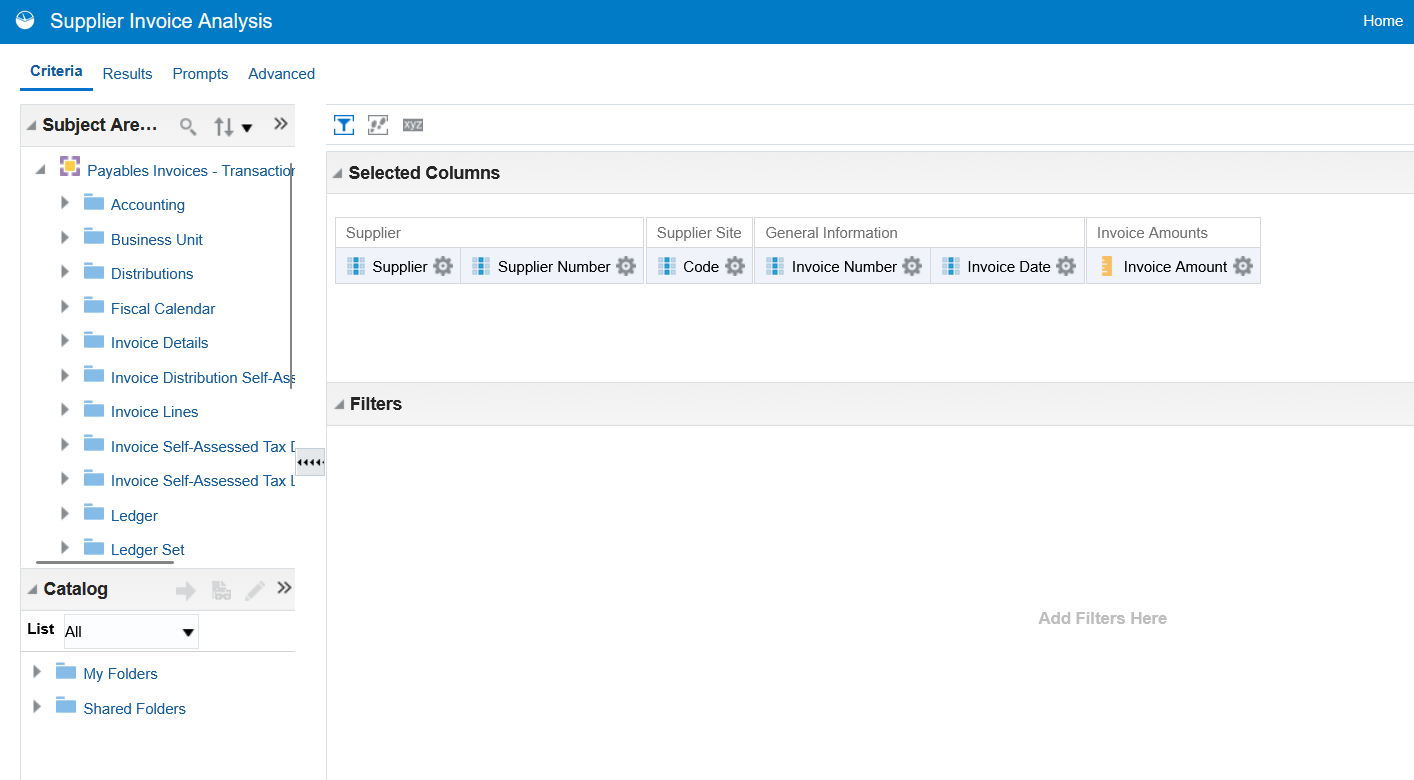Collapse the Catalog panel triangle
Viewport: 1414px width, 780px height.
(x=32, y=589)
